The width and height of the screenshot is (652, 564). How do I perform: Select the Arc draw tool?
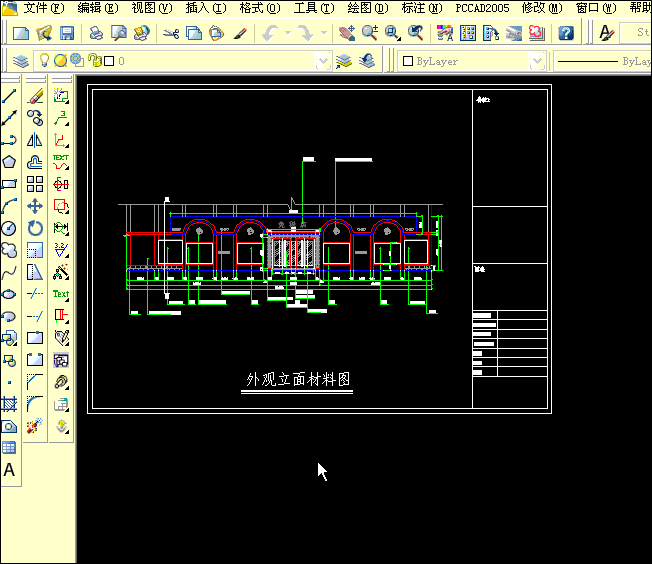click(x=9, y=206)
